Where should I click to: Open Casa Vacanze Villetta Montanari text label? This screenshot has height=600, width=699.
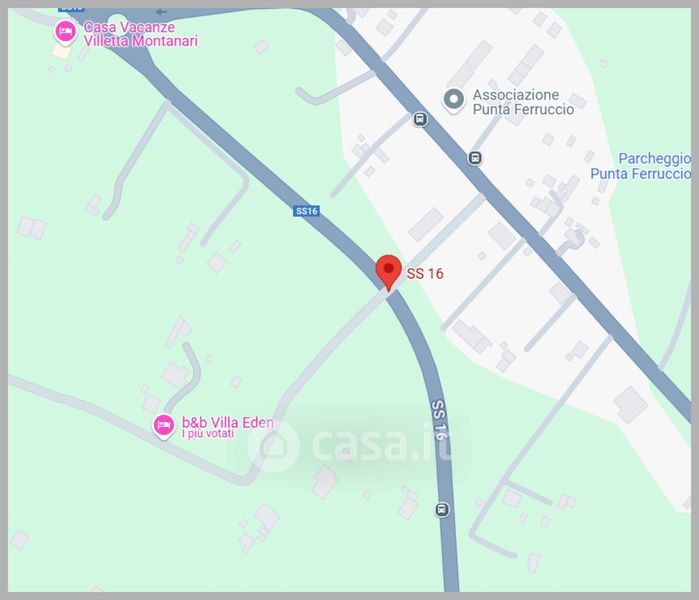(140, 34)
